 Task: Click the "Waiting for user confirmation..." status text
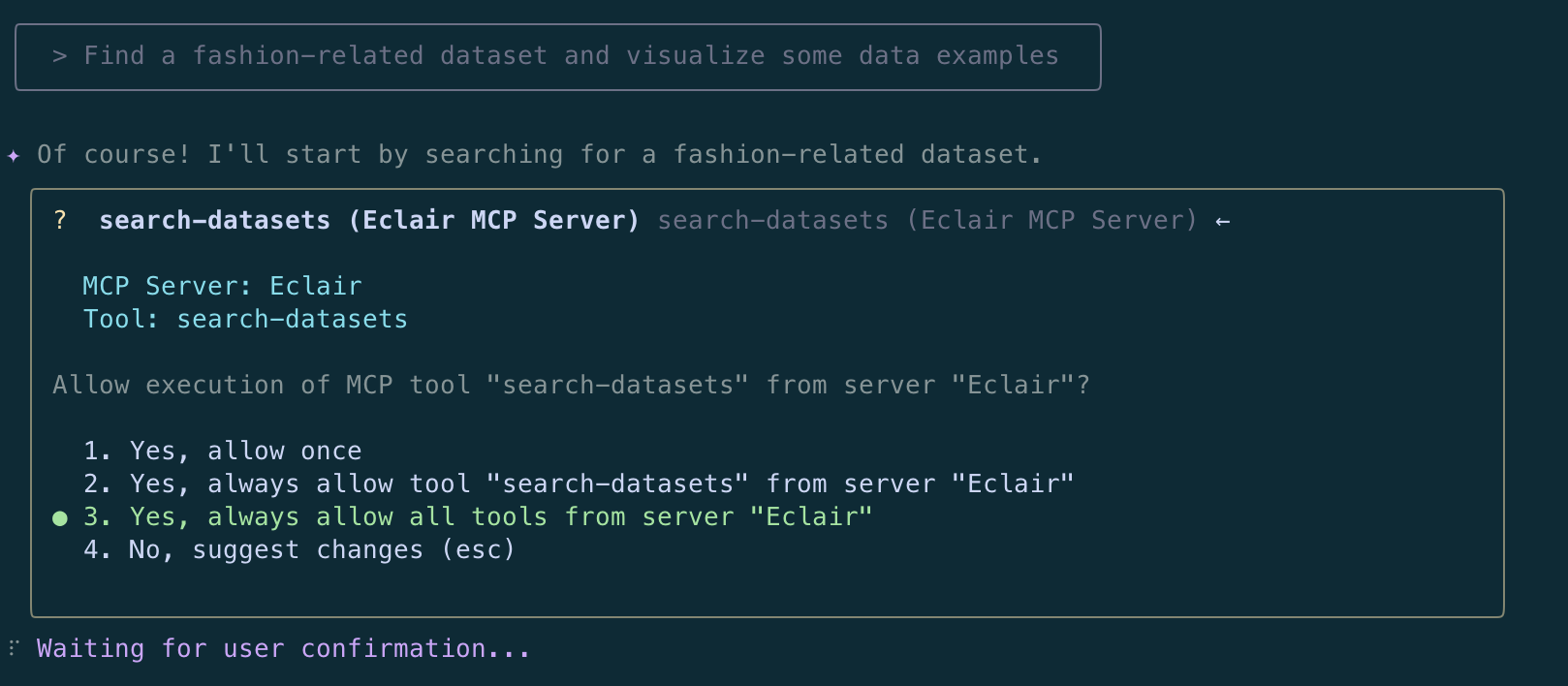click(x=283, y=649)
